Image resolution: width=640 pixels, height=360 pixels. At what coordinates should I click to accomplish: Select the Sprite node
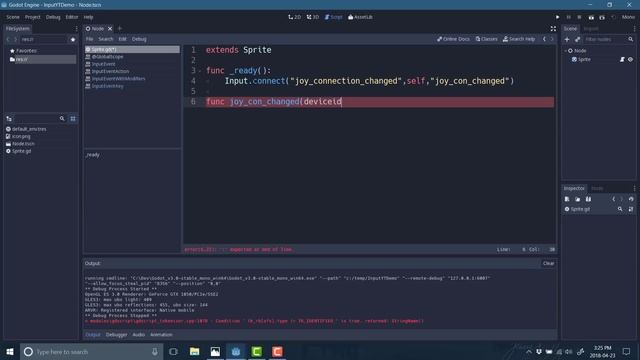point(584,59)
